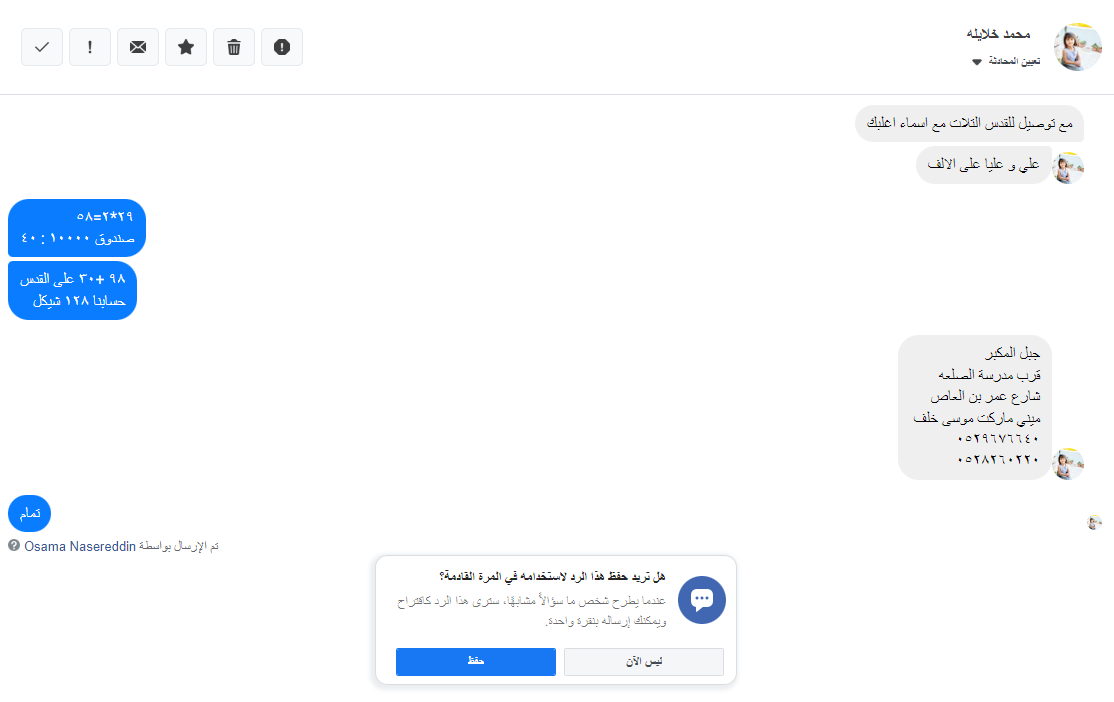Click the Osama Nasereddin sender name
1114x702 pixels.
[x=80, y=546]
